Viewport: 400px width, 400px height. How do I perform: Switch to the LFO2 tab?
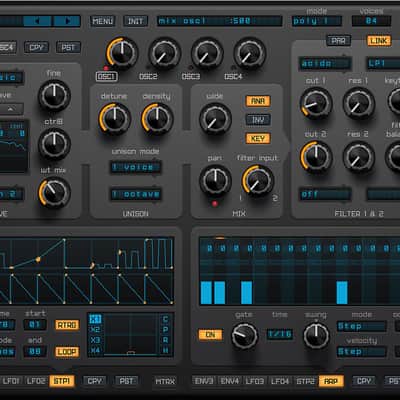pyautogui.click(x=36, y=381)
